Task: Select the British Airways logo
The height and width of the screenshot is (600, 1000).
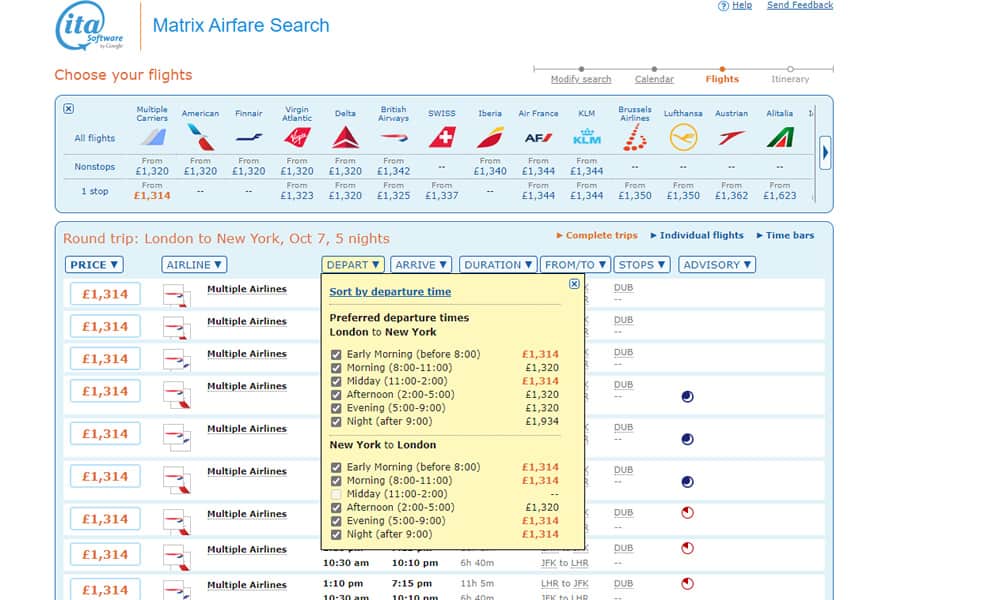Action: pyautogui.click(x=393, y=137)
